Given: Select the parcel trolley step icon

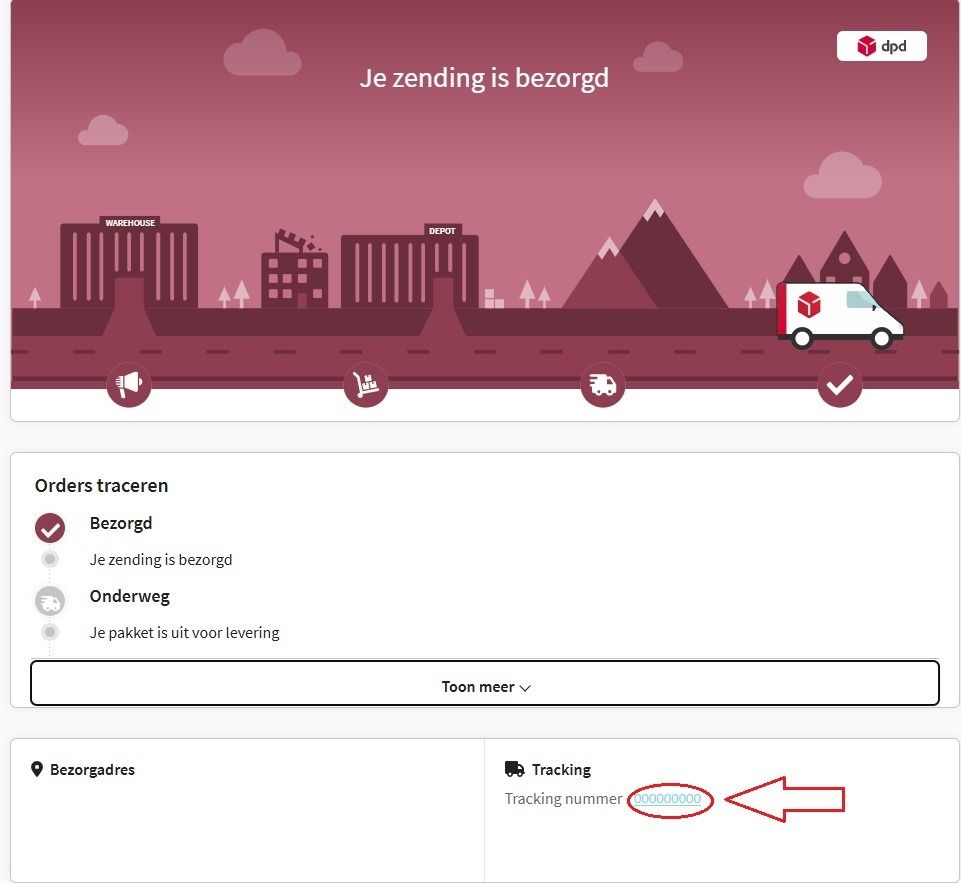Looking at the screenshot, I should pyautogui.click(x=366, y=384).
